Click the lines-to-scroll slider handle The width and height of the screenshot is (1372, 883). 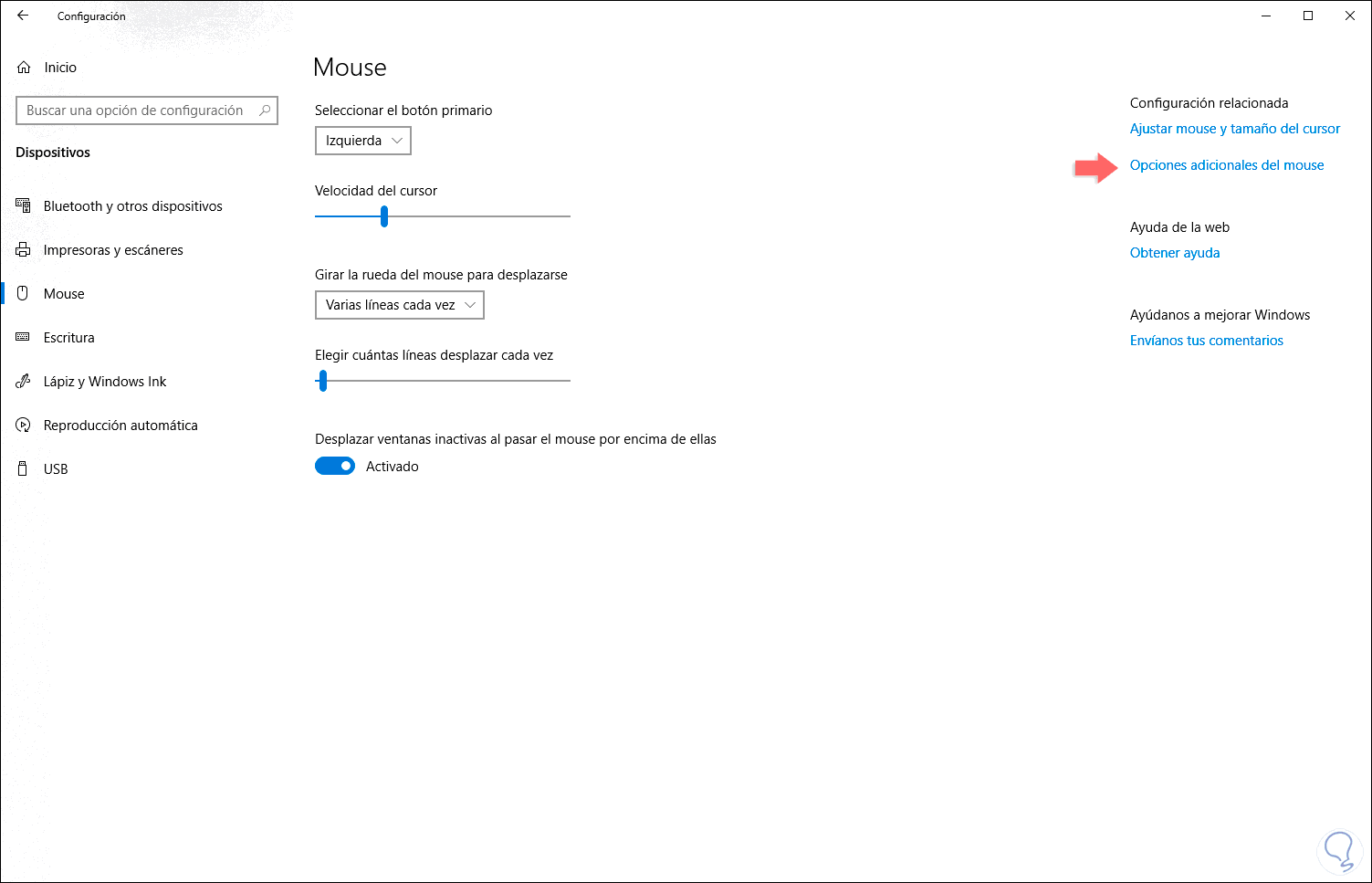click(323, 381)
